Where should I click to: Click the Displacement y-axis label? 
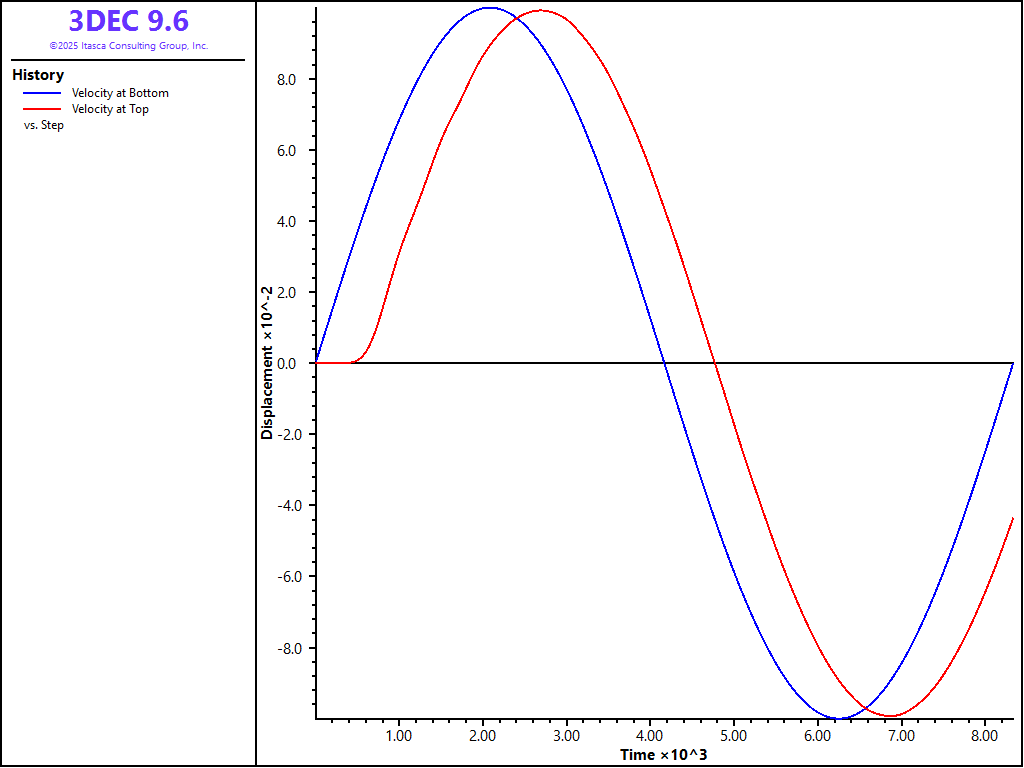tap(267, 363)
